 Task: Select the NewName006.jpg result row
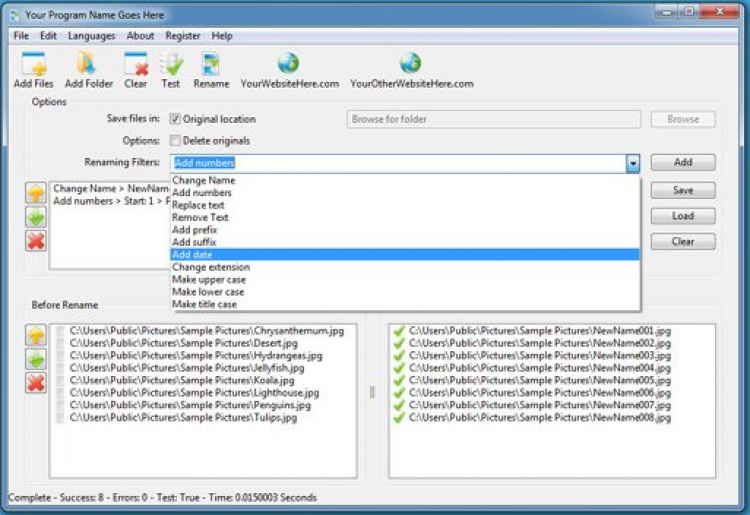(x=540, y=393)
